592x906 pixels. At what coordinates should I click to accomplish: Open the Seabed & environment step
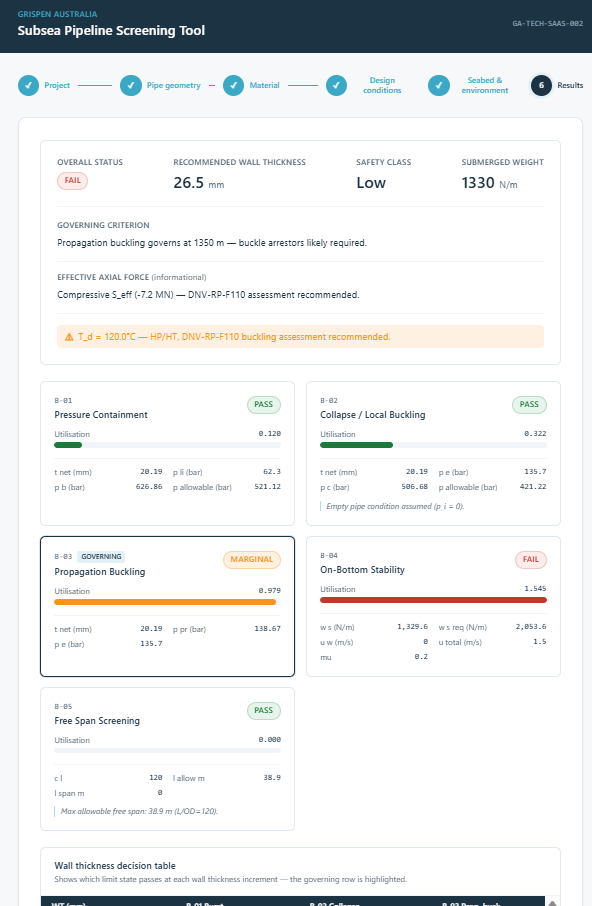485,86
